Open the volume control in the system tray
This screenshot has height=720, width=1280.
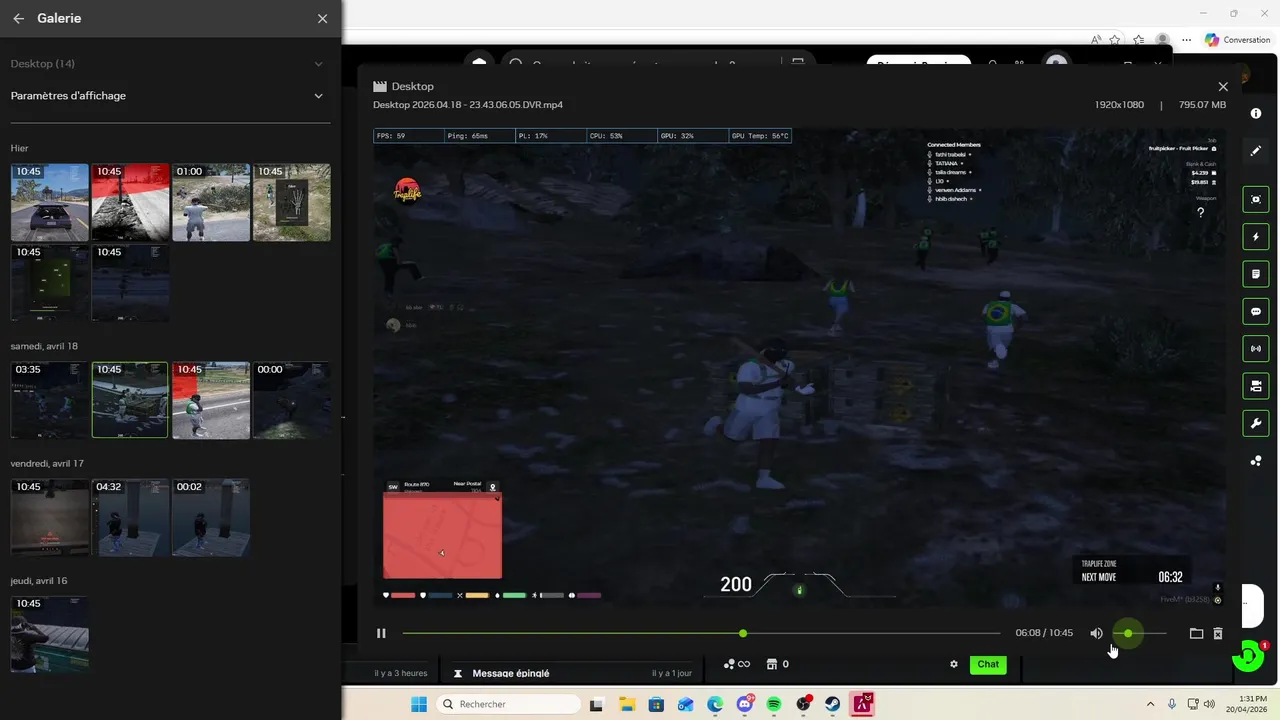pyautogui.click(x=1209, y=704)
